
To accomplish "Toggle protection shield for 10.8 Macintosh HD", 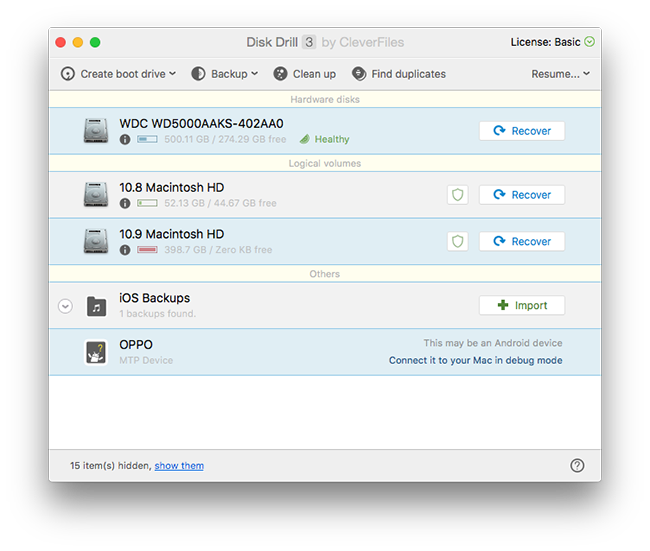I will [458, 195].
